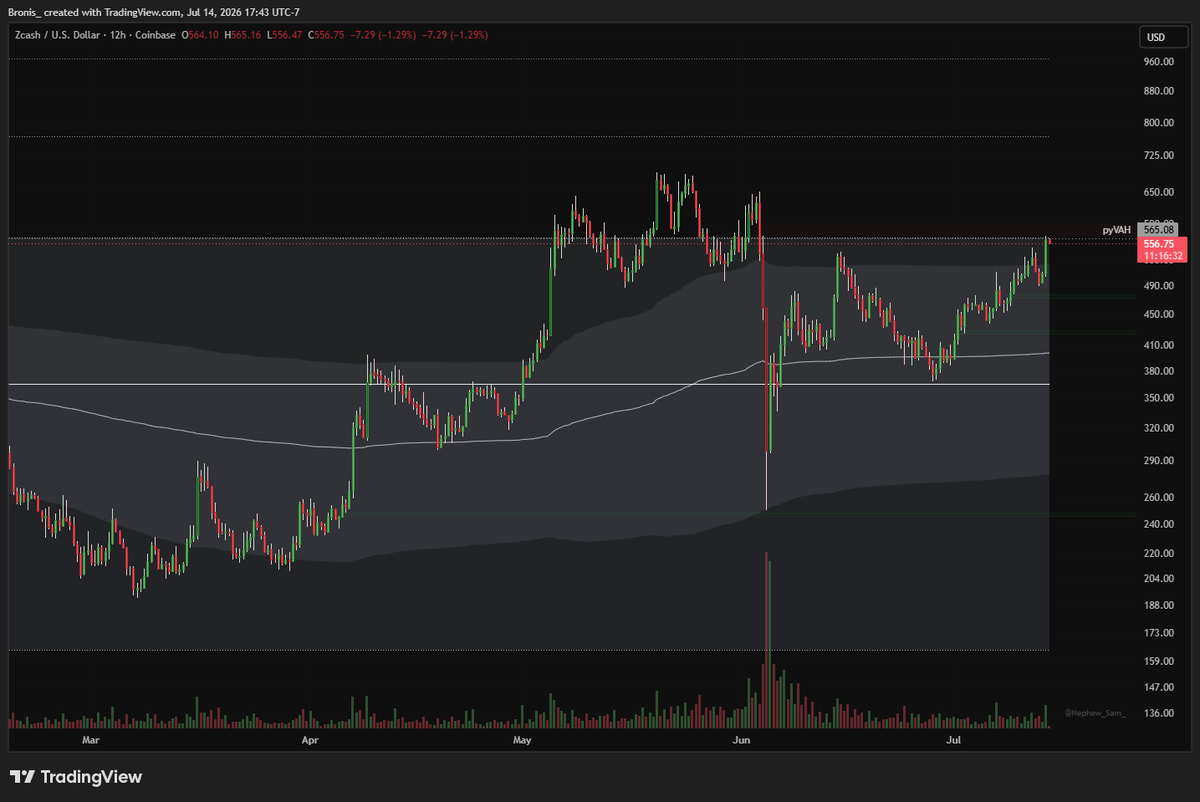
Task: Click the 'Jul' label on time axis
Action: (953, 741)
